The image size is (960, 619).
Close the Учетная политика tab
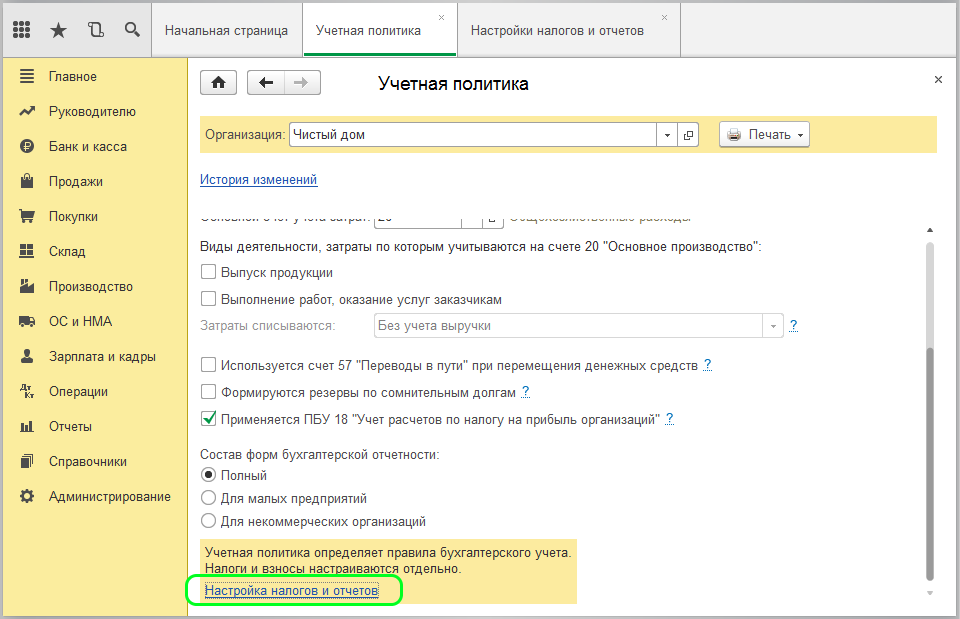coord(441,18)
